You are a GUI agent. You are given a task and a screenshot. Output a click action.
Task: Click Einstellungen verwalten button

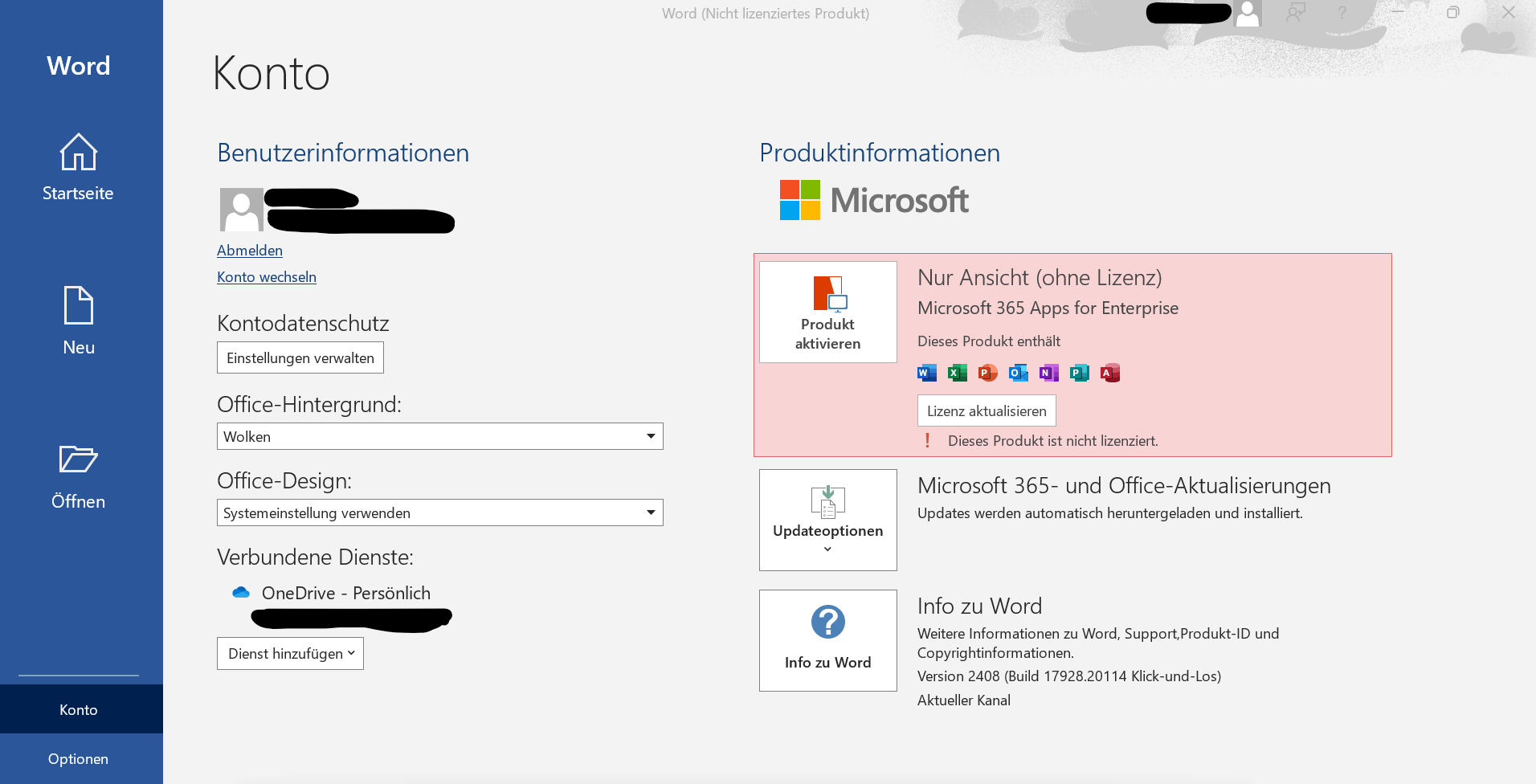click(x=300, y=357)
